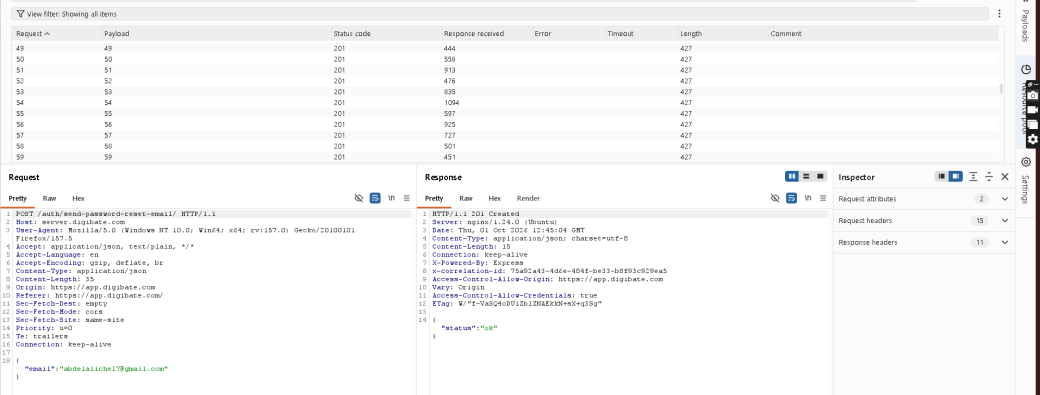Viewport: 1040px width, 395px height.
Task: Select request row 54 in results
Action: (x=505, y=103)
